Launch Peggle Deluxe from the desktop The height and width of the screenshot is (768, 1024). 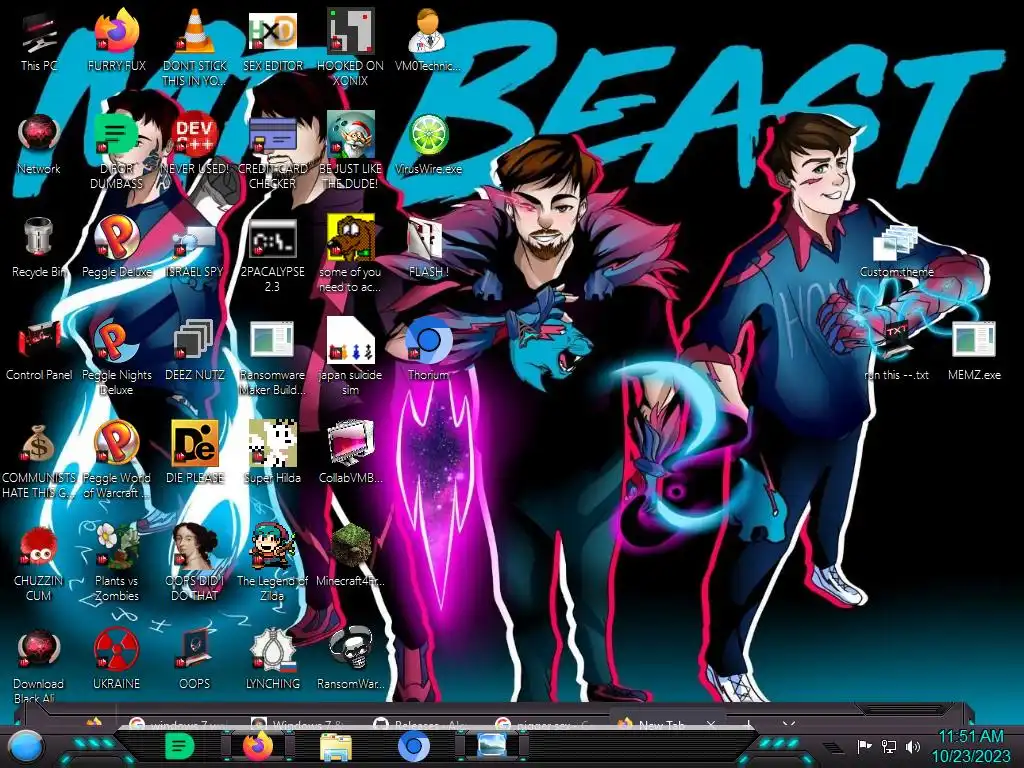(116, 246)
